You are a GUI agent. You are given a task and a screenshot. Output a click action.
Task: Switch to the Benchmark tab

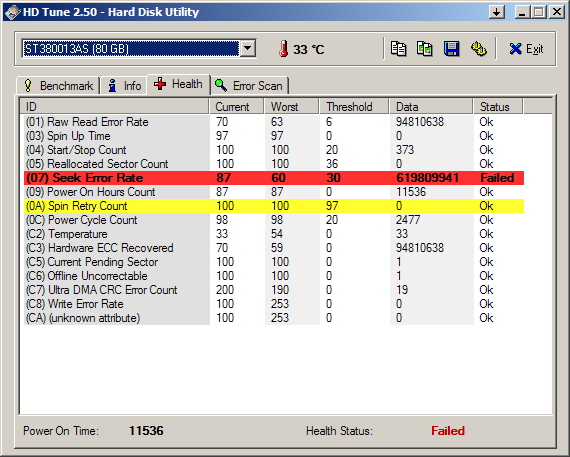point(58,86)
